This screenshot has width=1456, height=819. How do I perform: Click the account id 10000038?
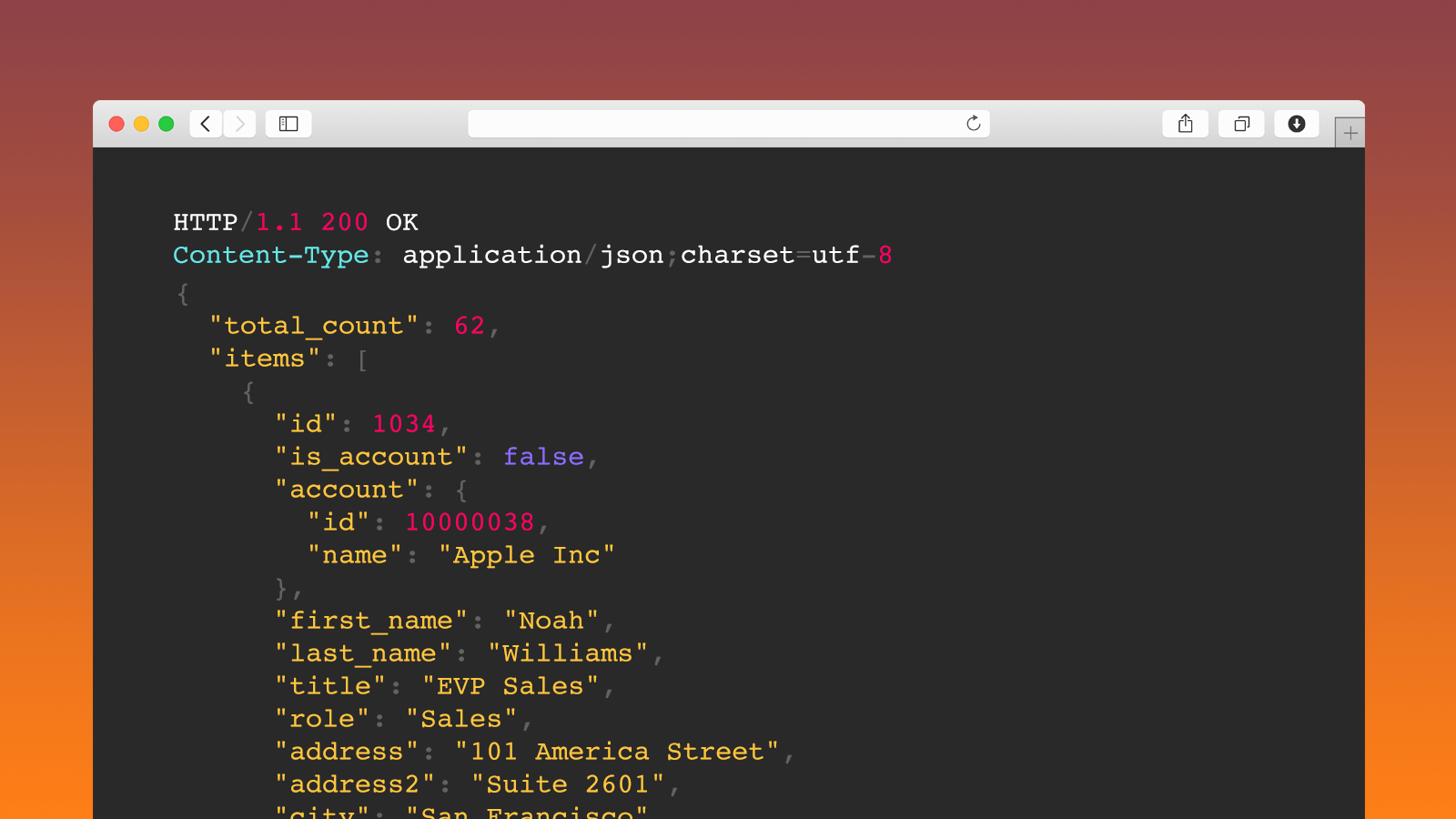[470, 522]
